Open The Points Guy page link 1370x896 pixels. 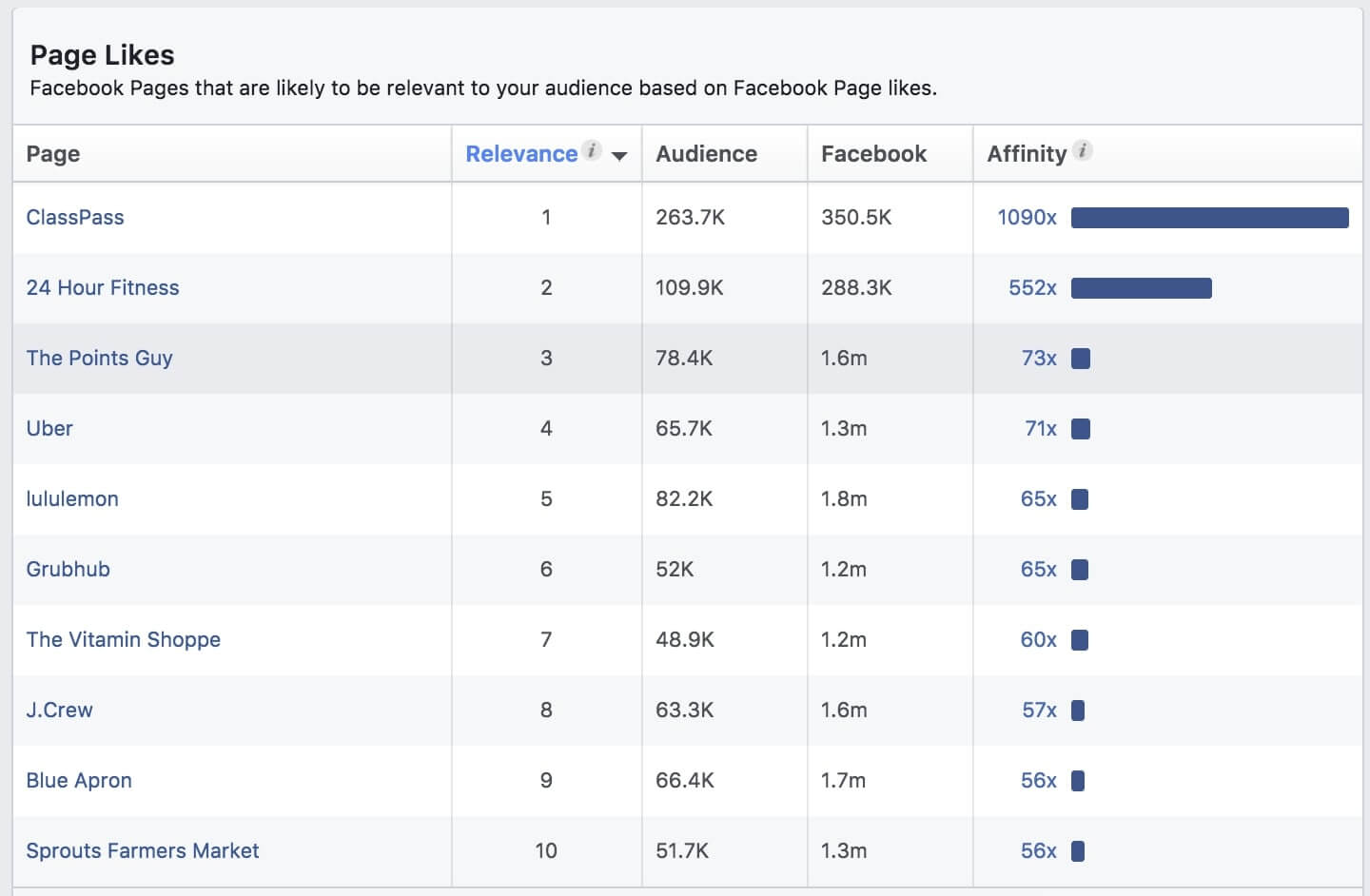[100, 358]
